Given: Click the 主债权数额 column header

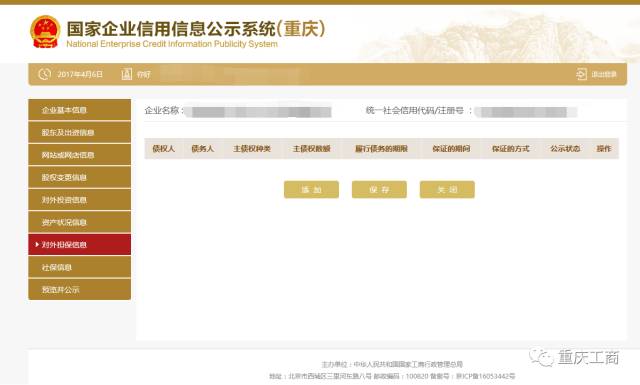Looking at the screenshot, I should click(311, 149).
